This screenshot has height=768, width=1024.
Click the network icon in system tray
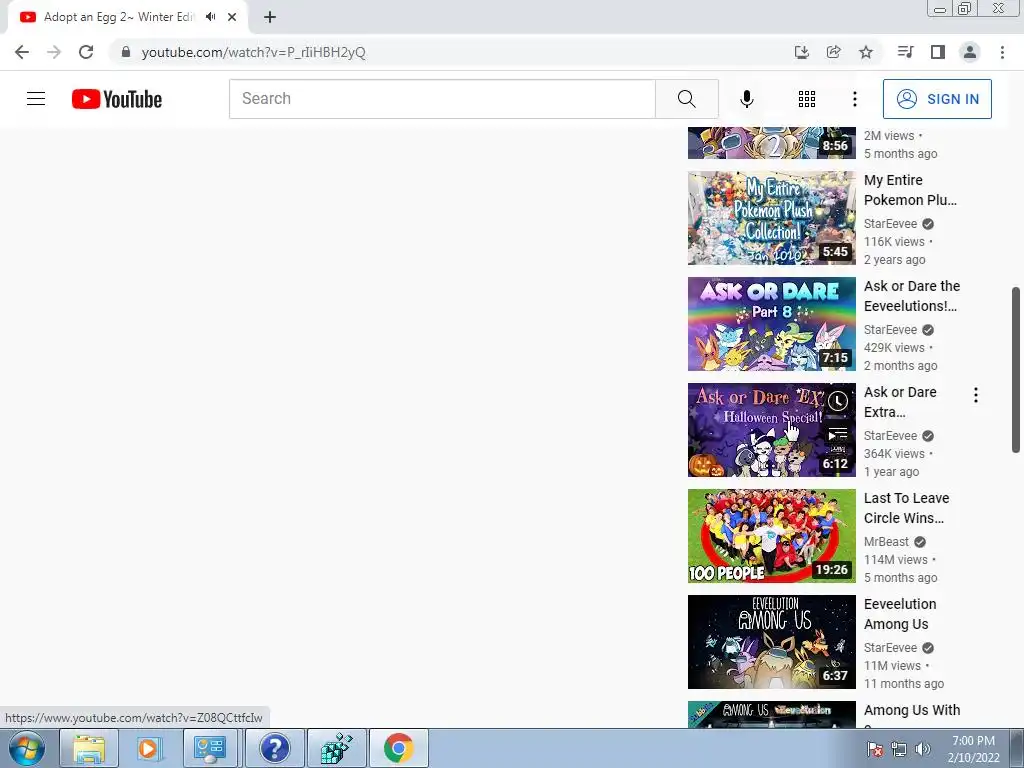pos(899,749)
